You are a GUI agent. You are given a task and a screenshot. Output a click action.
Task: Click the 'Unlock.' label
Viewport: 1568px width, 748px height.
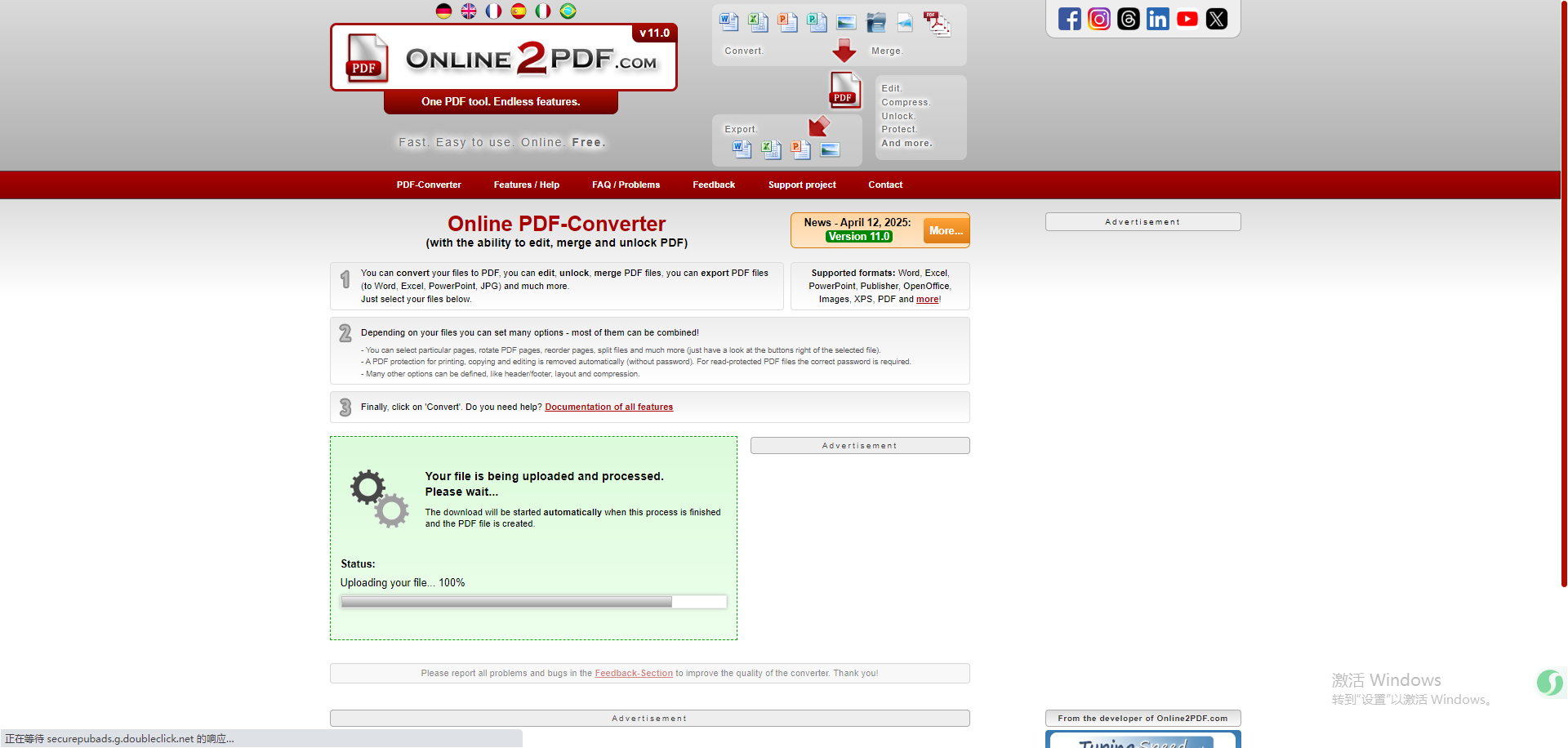coord(898,116)
